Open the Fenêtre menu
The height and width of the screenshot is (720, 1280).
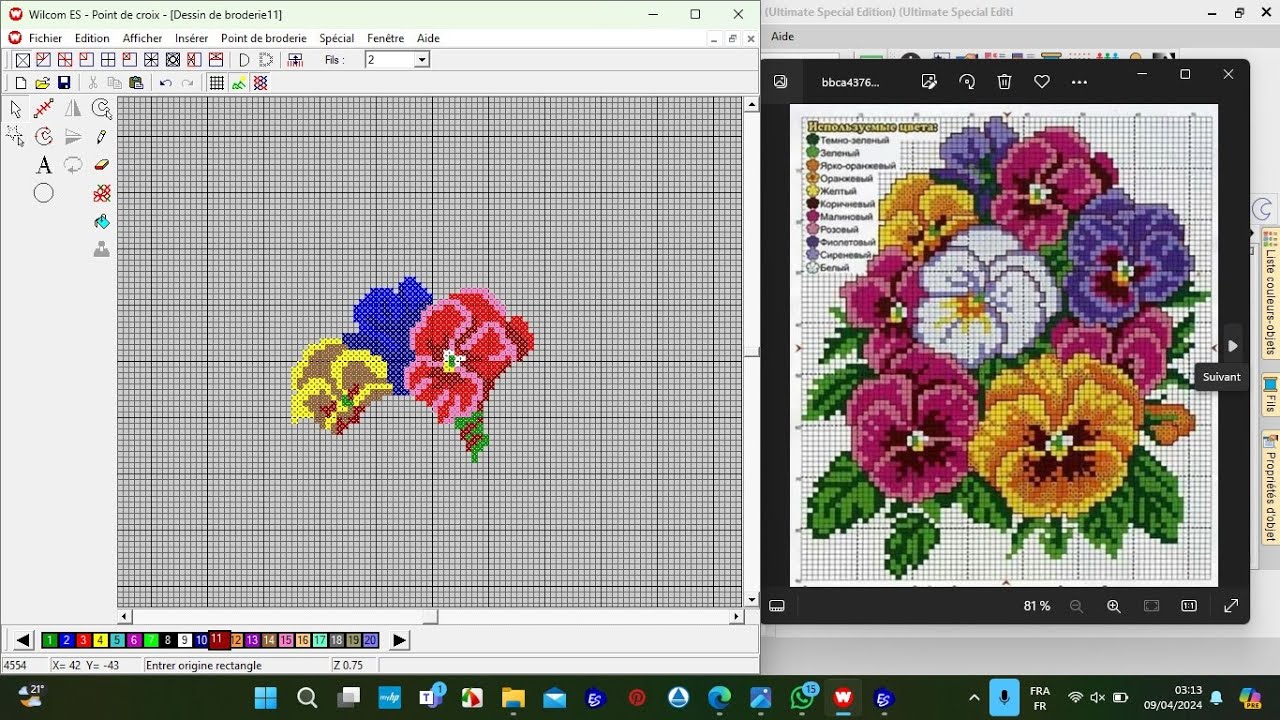[x=386, y=38]
